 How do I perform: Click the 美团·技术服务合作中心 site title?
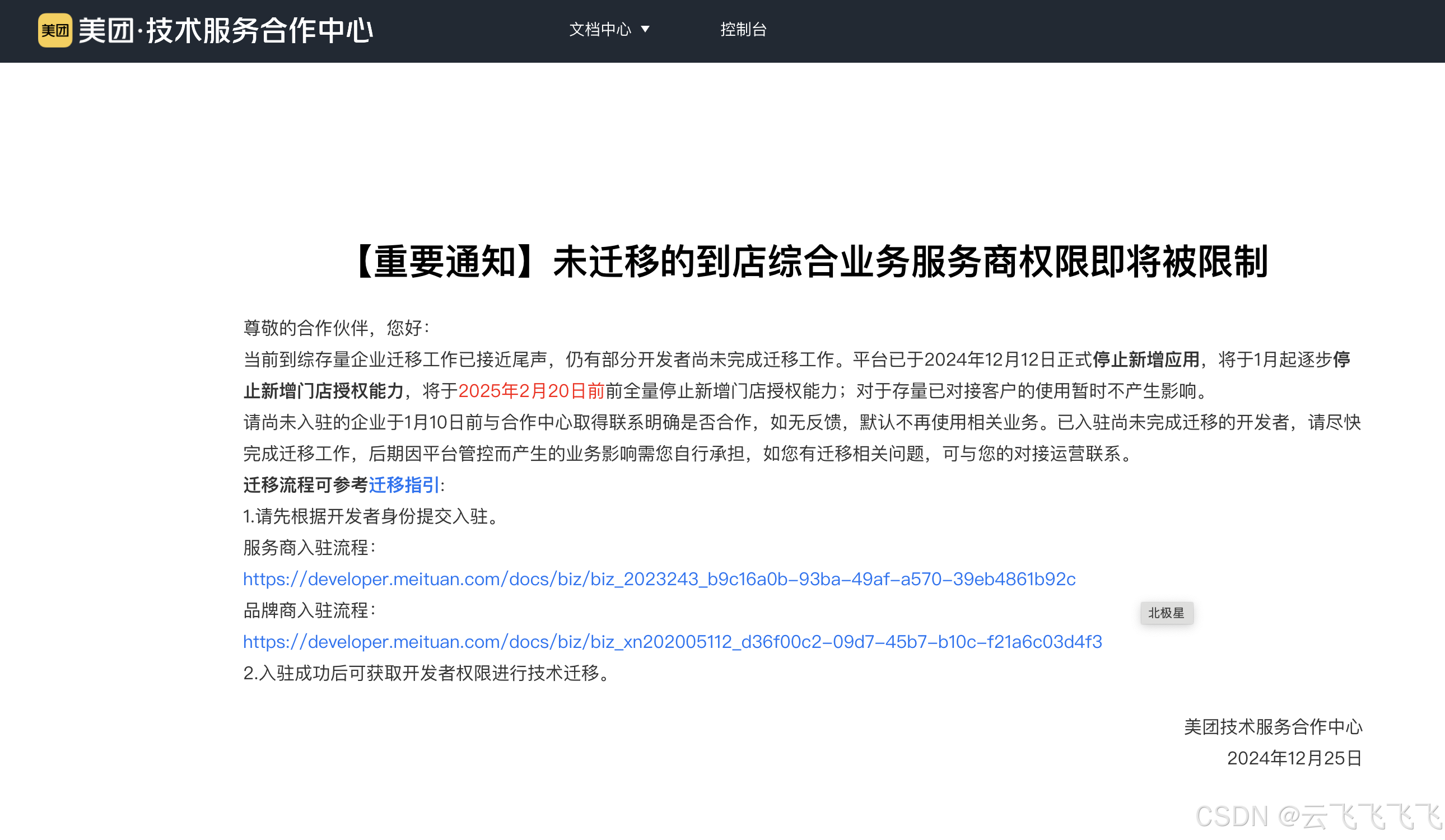225,30
